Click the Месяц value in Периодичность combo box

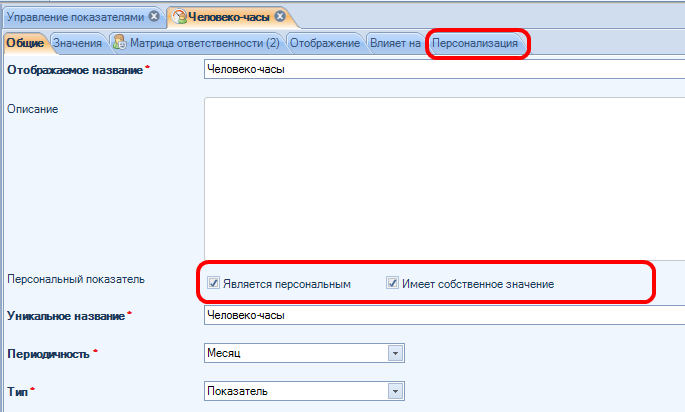295,354
